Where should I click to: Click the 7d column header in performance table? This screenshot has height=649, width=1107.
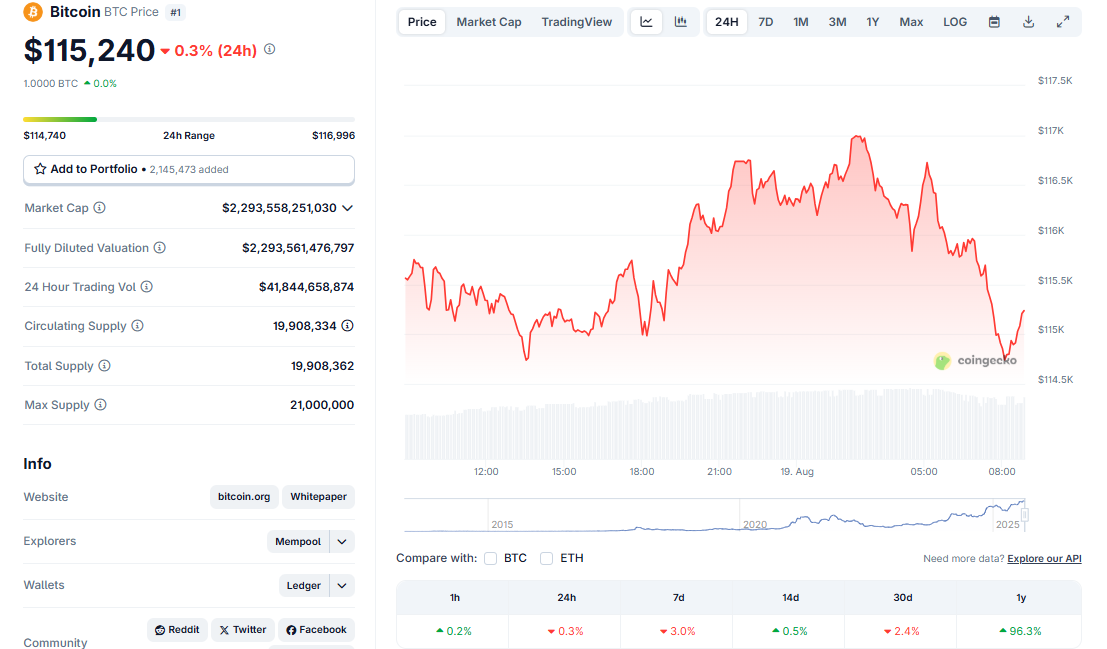click(x=678, y=597)
